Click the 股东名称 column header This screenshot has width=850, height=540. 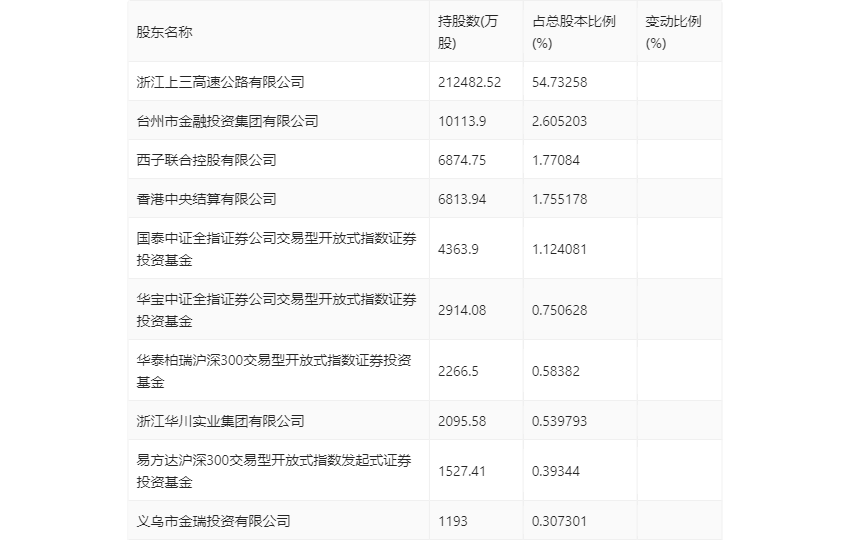click(x=164, y=32)
